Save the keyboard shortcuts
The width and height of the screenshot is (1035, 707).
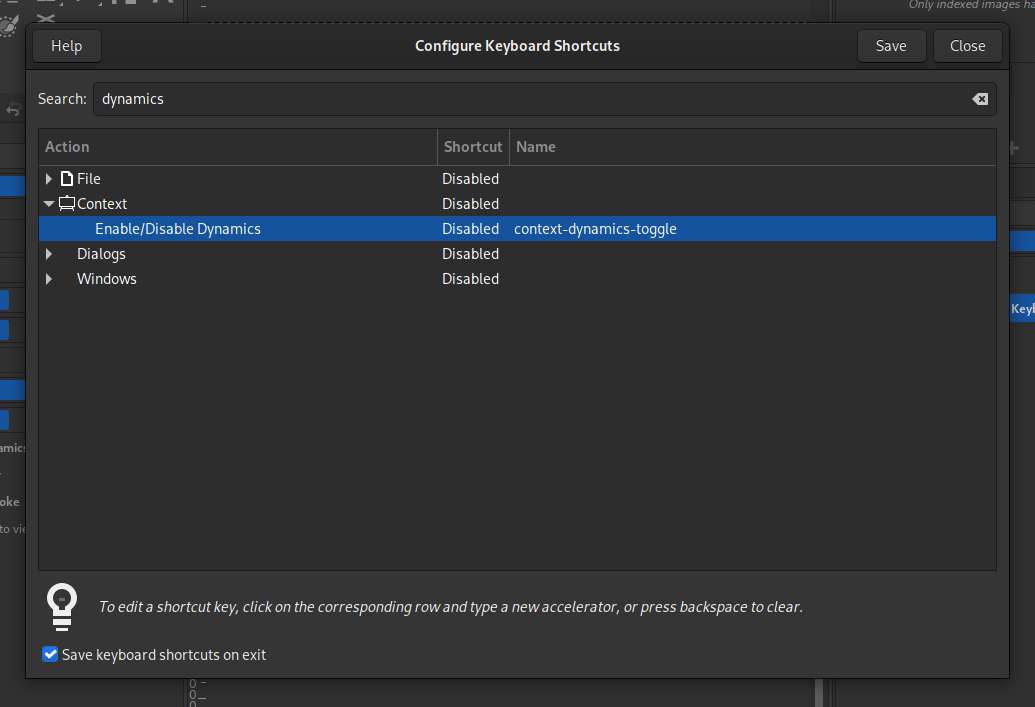[x=891, y=45]
